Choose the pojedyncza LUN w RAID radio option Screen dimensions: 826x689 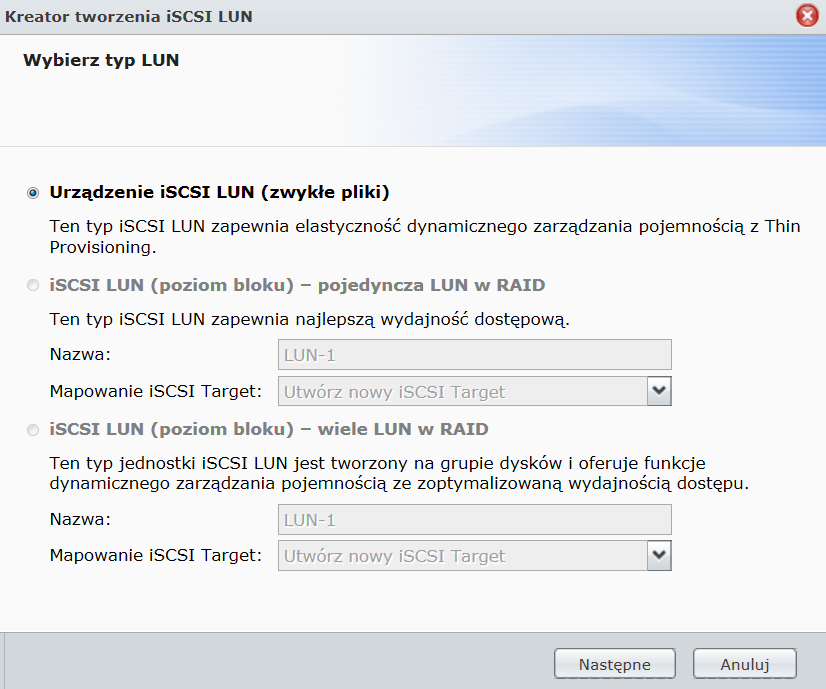click(34, 286)
